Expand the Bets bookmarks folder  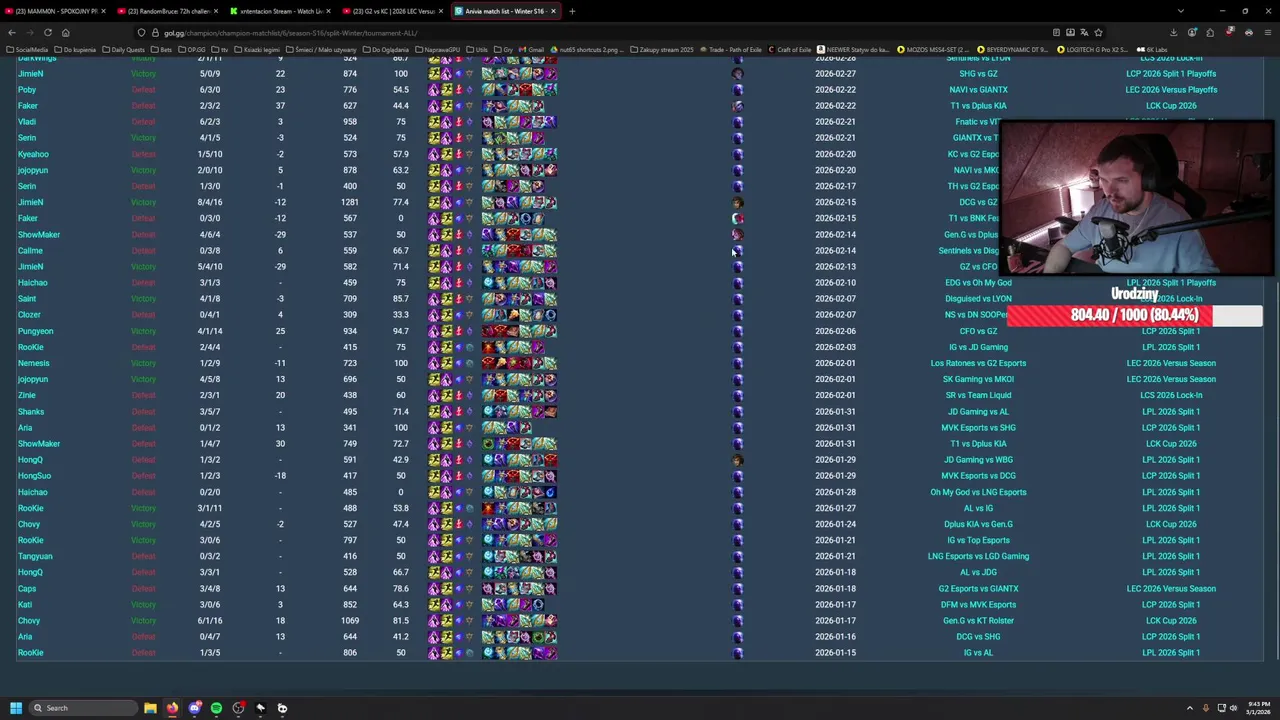click(x=163, y=49)
